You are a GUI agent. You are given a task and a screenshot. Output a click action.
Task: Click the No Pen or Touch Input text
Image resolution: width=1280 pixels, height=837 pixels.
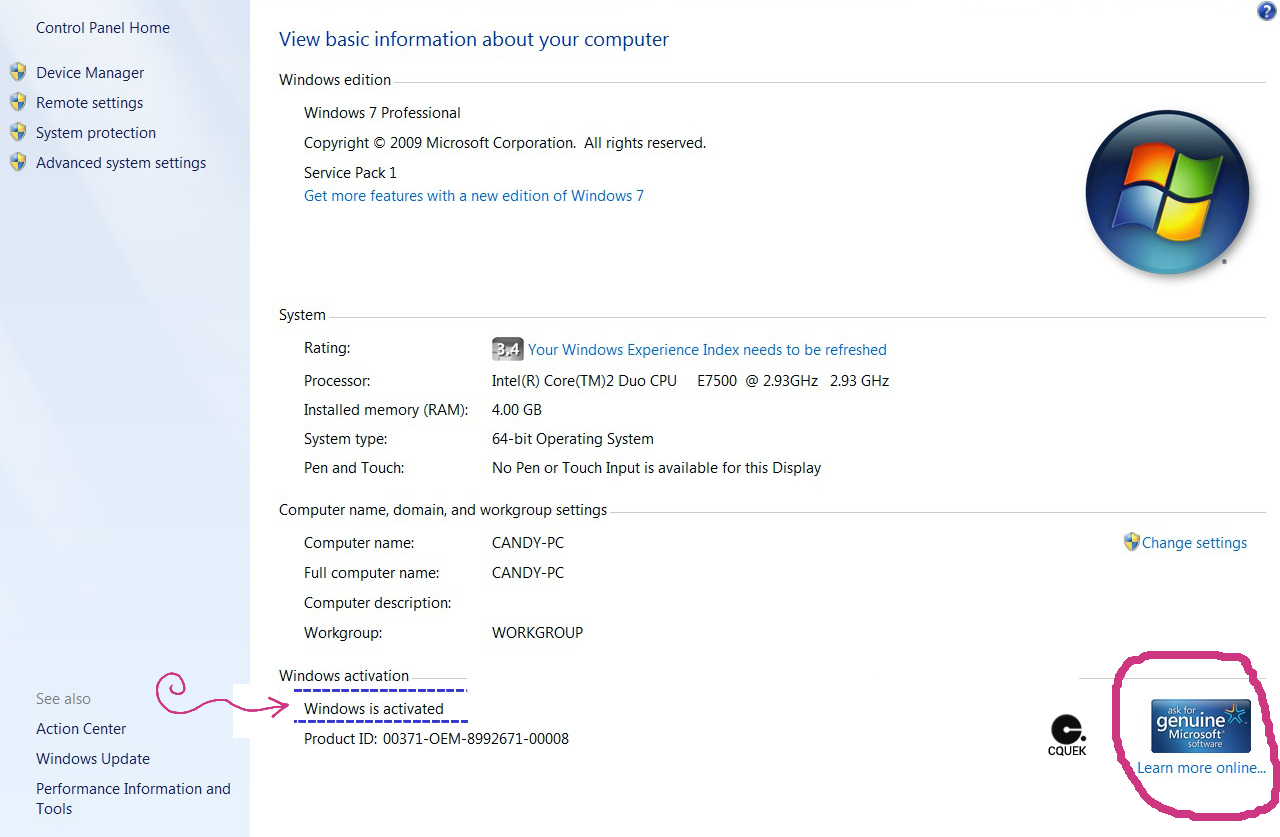656,468
